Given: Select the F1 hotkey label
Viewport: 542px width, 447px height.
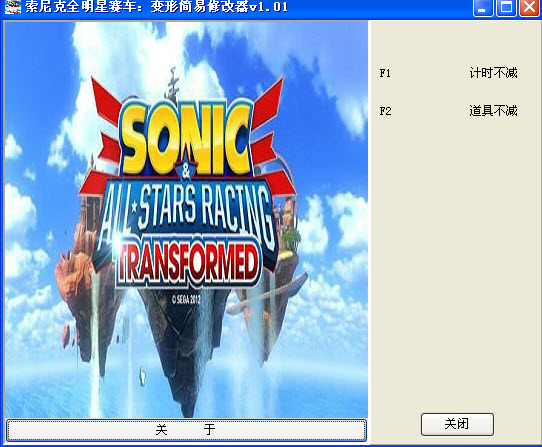Looking at the screenshot, I should pos(385,73).
